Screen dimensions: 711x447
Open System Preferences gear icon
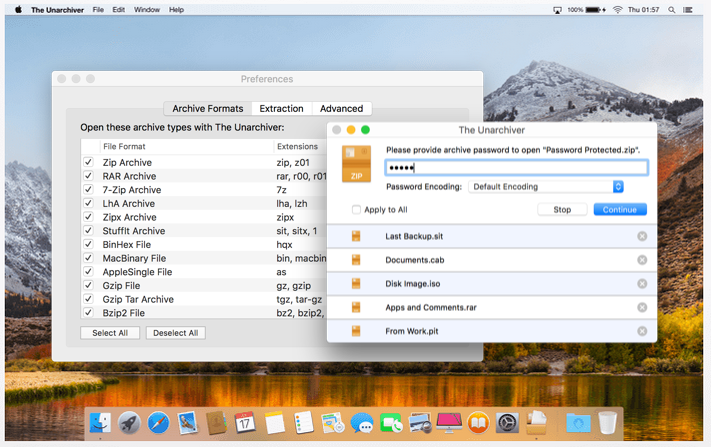pos(507,423)
